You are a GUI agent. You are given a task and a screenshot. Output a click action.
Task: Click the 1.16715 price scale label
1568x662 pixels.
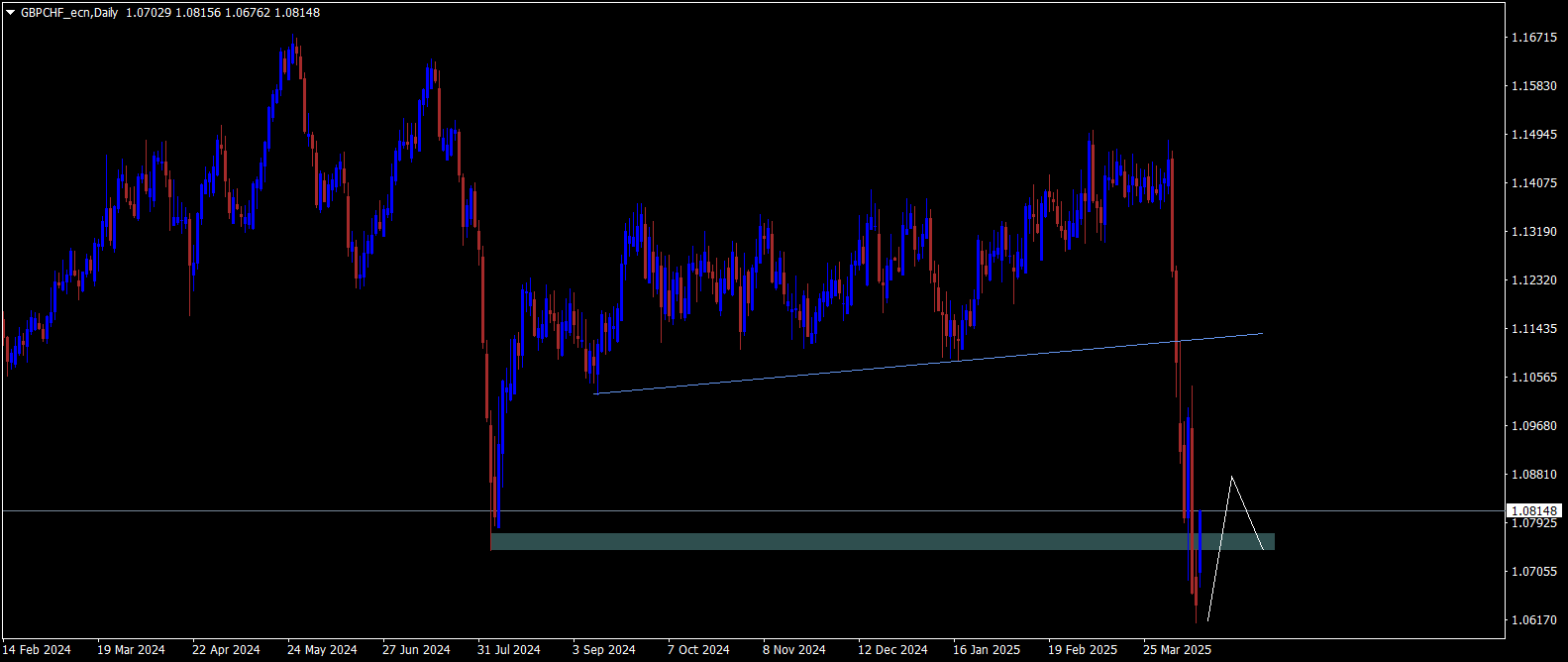pos(1533,38)
